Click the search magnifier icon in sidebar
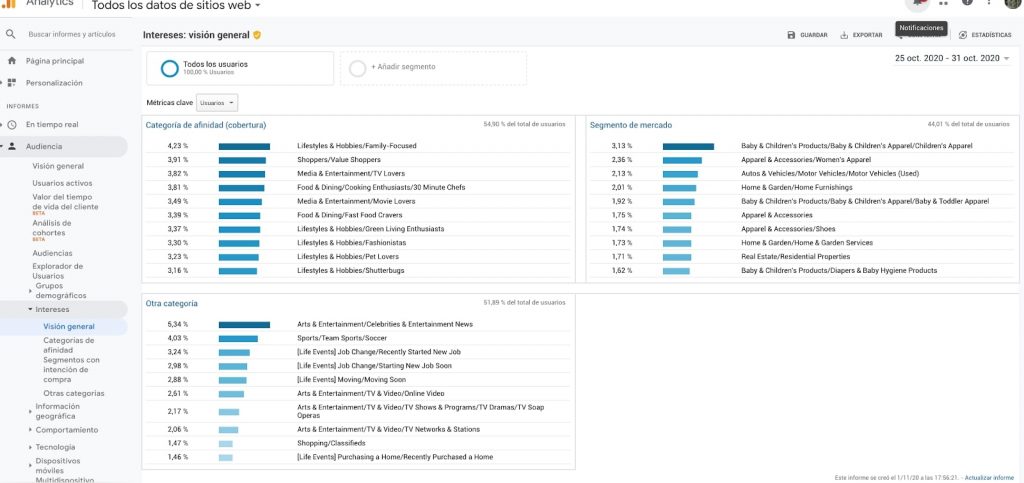This screenshot has height=483, width=1024. (10, 34)
